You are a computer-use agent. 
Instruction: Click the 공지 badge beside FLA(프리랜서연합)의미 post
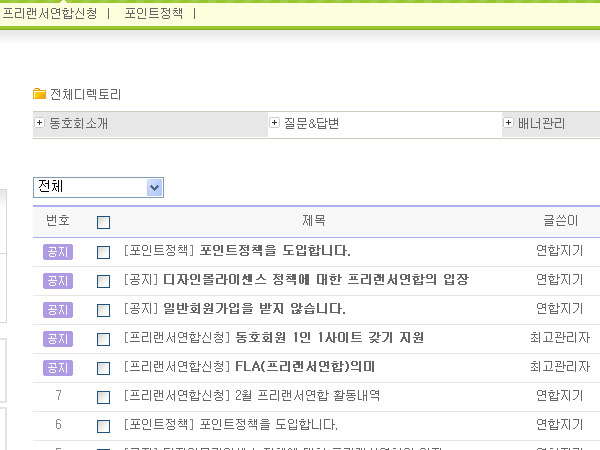[x=58, y=367]
